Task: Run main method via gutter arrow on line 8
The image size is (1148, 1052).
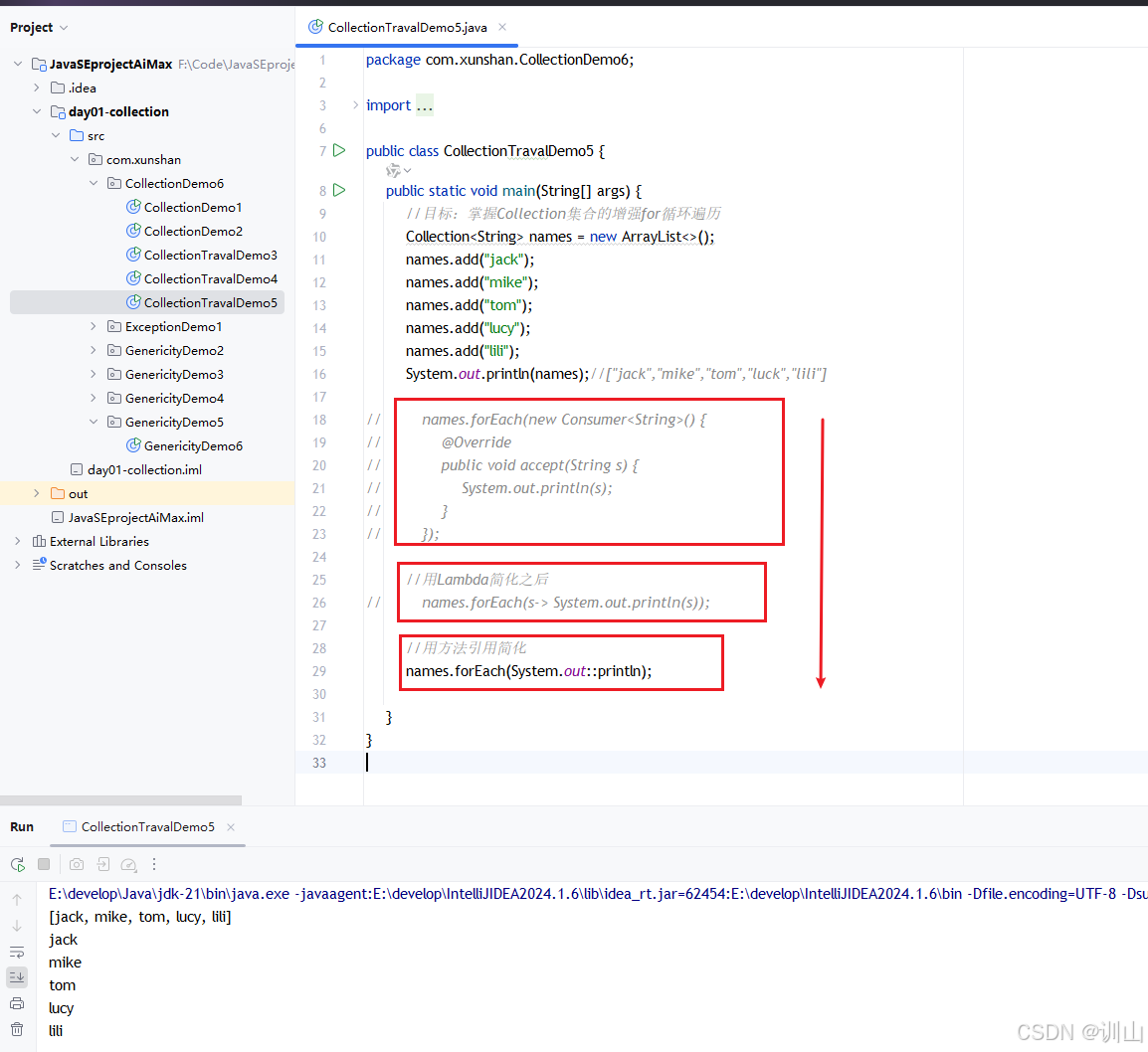Action: [x=338, y=190]
